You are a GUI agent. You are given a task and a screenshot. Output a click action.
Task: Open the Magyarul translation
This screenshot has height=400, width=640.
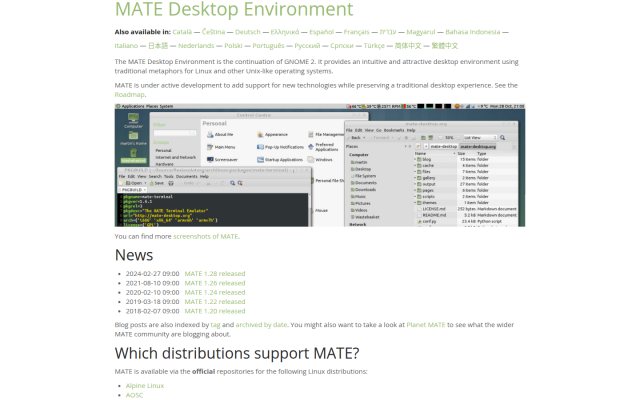421,32
